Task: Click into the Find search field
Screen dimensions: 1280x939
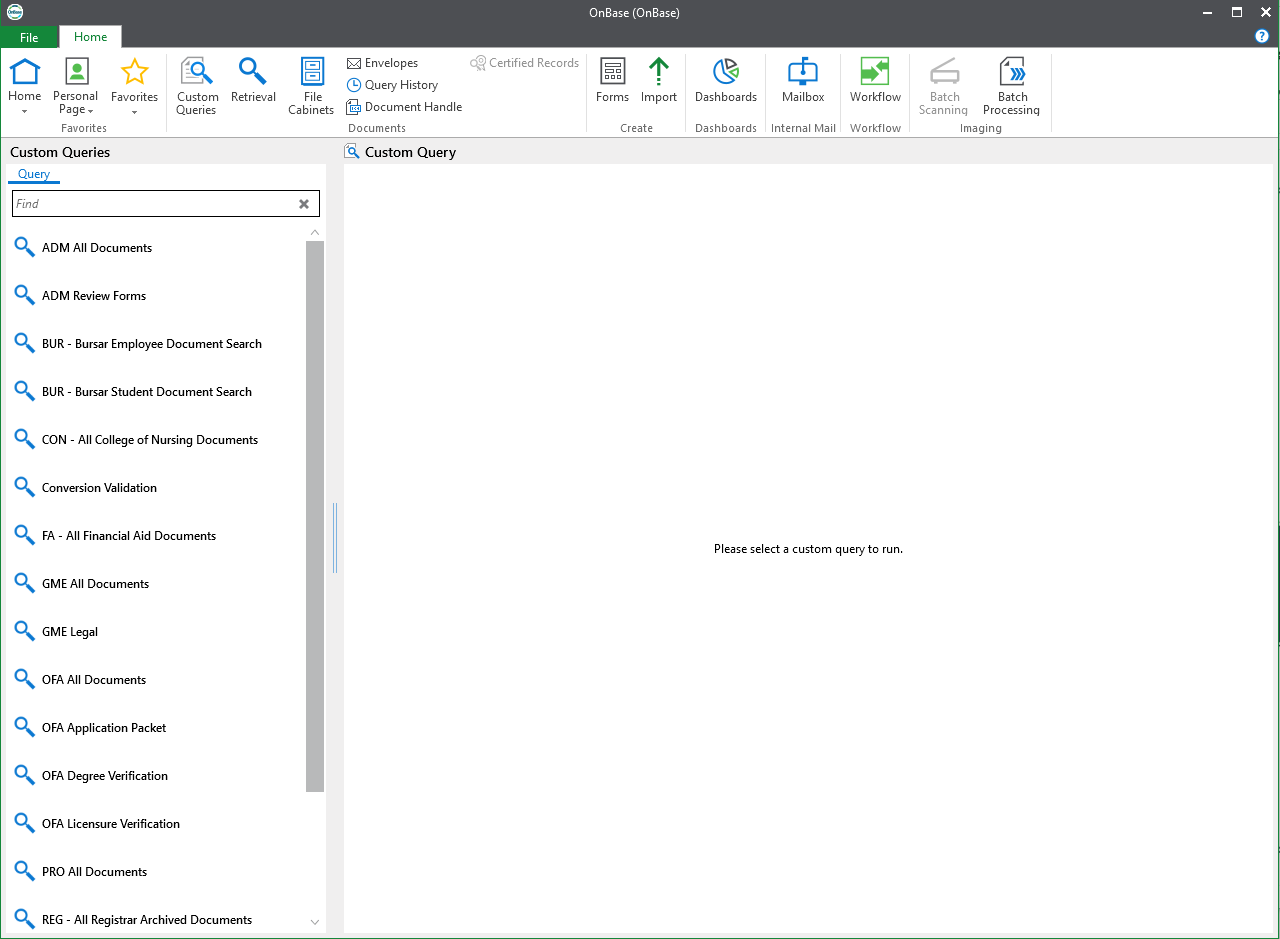Action: (x=154, y=204)
